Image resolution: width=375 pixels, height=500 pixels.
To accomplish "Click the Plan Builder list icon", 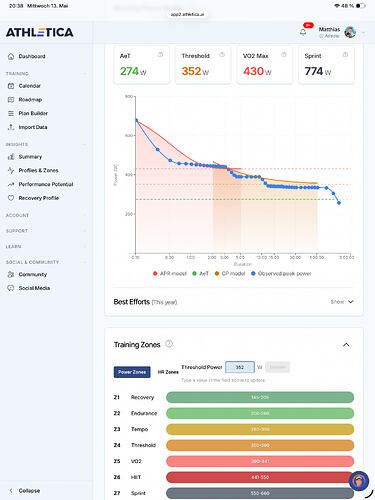I will (x=11, y=113).
